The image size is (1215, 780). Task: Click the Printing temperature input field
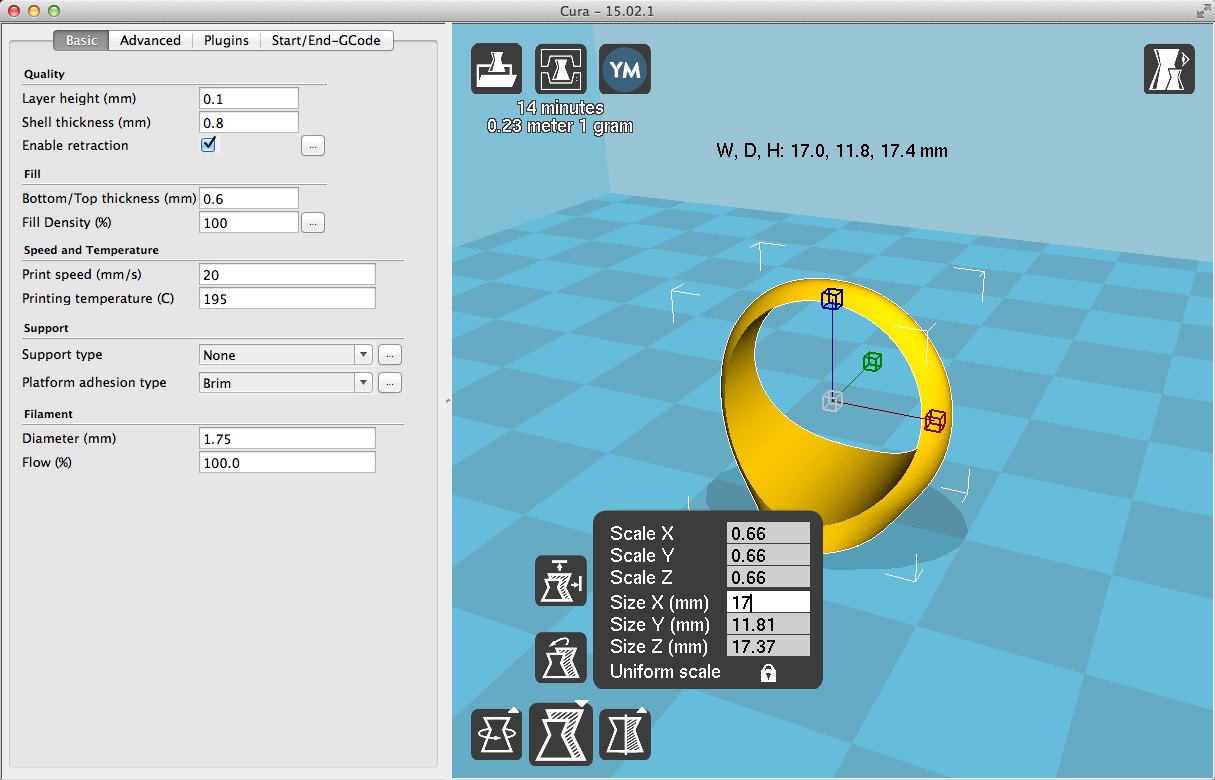click(287, 298)
